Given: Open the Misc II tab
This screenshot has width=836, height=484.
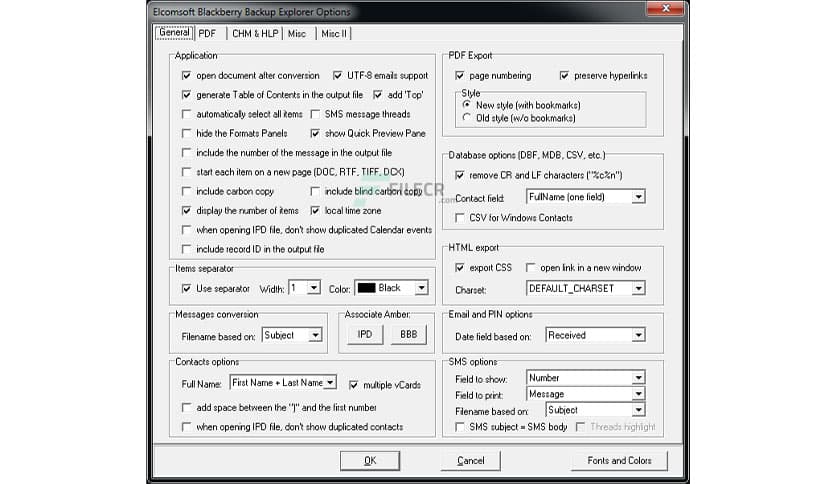Looking at the screenshot, I should click(x=334, y=34).
